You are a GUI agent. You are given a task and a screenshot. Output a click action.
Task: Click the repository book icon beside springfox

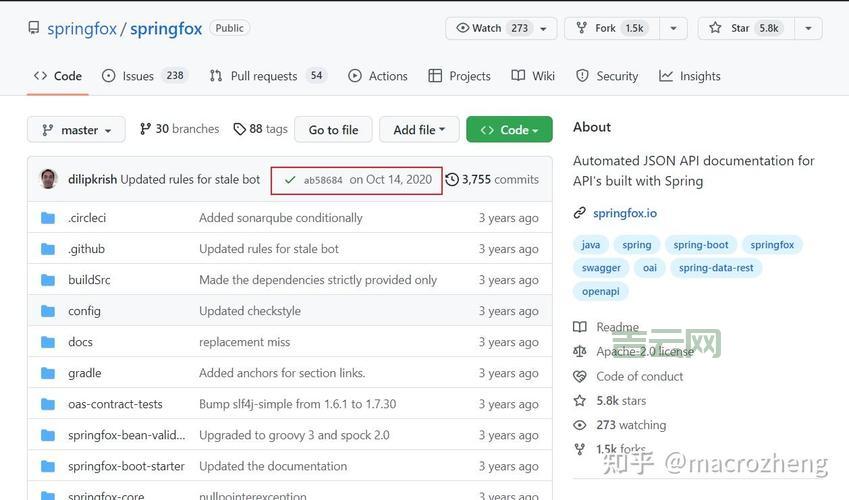click(x=34, y=29)
